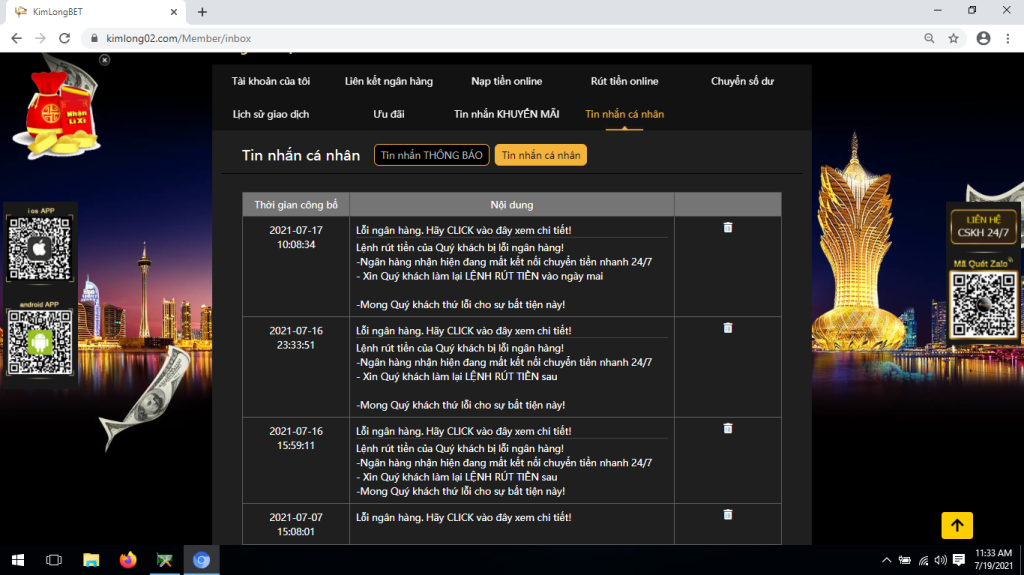This screenshot has width=1024, height=575.
Task: Open the Nạp tiền online tab
Action: (x=506, y=81)
